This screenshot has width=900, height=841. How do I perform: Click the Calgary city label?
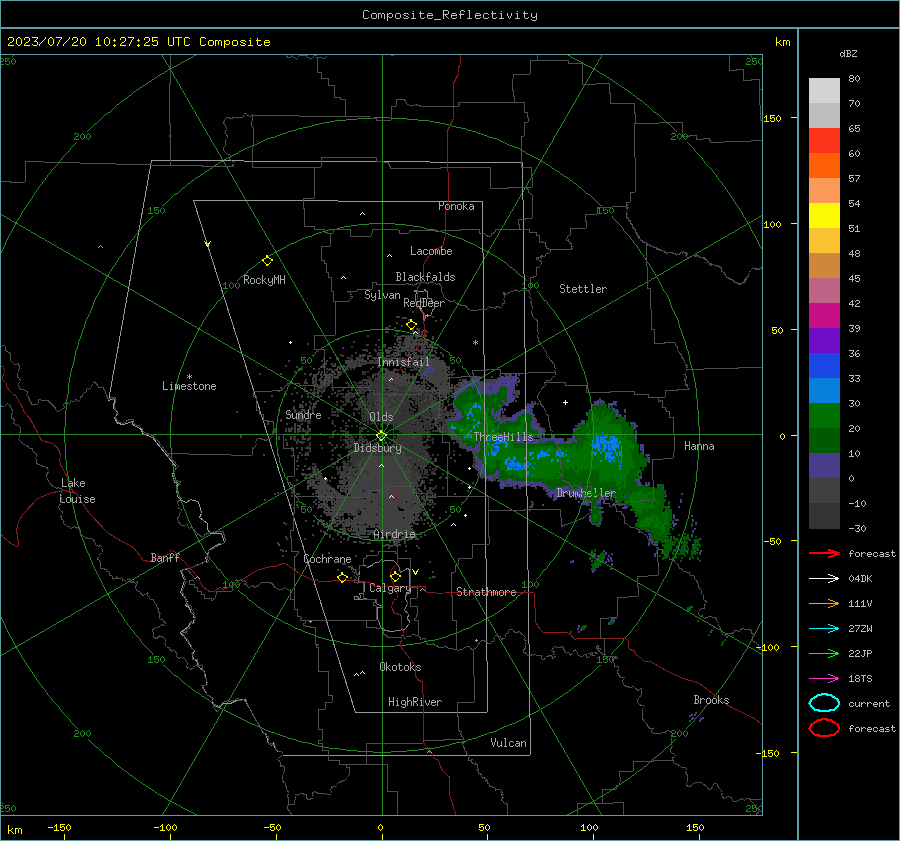point(390,588)
